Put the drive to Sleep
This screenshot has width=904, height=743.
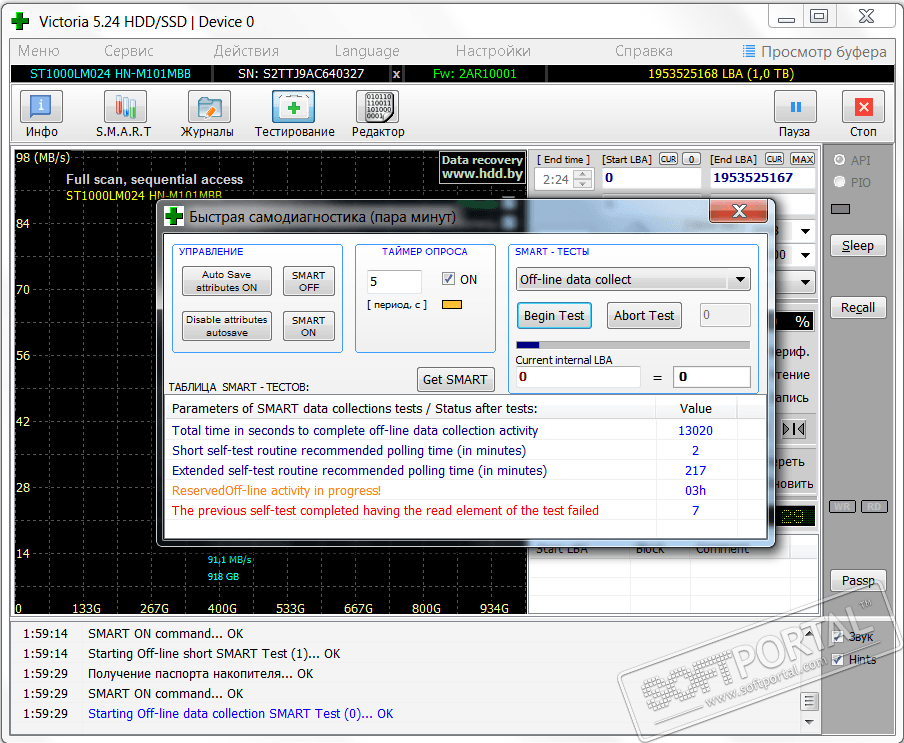(858, 246)
